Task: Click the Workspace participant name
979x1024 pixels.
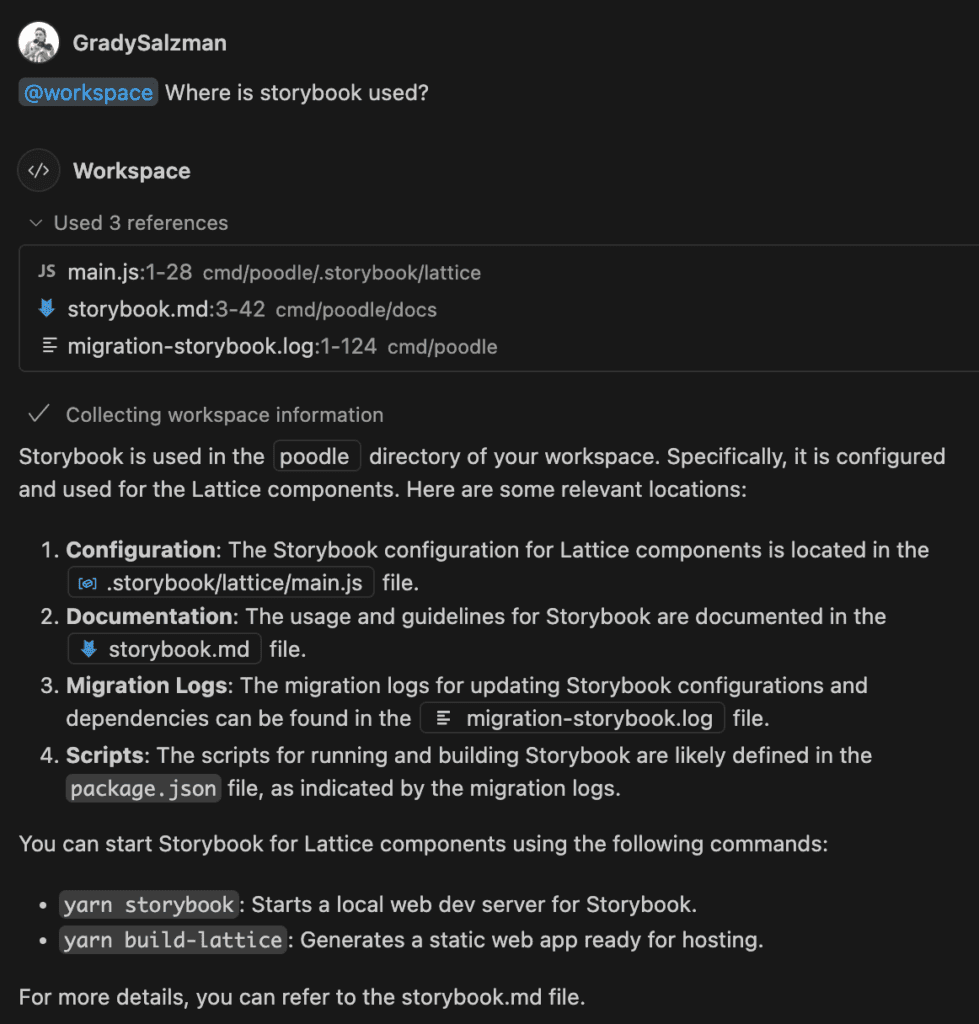Action: [x=131, y=171]
